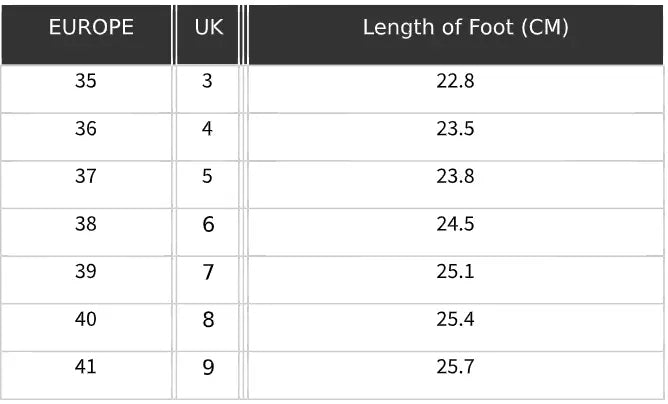
Task: Click the UK size 9 cell
Action: (207, 368)
